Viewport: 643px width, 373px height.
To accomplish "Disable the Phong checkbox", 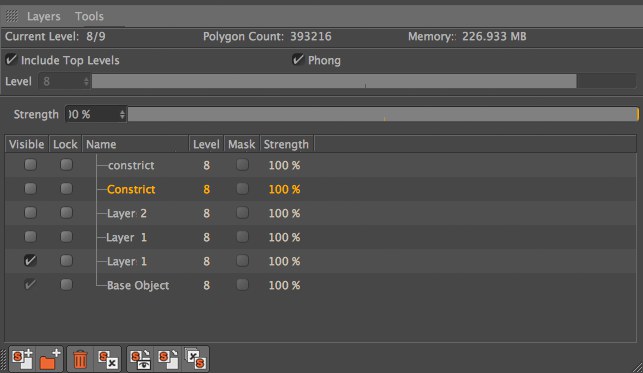I will click(x=298, y=60).
